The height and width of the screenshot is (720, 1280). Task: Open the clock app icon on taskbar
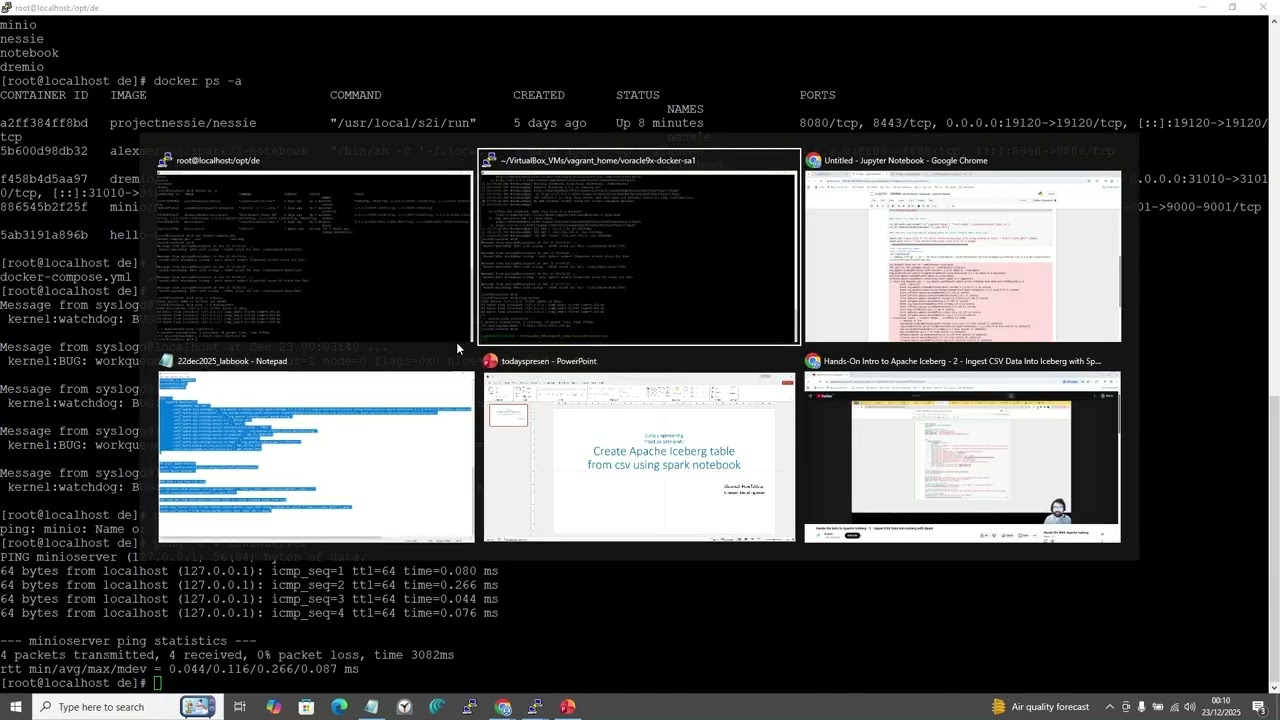pyautogui.click(x=405, y=707)
